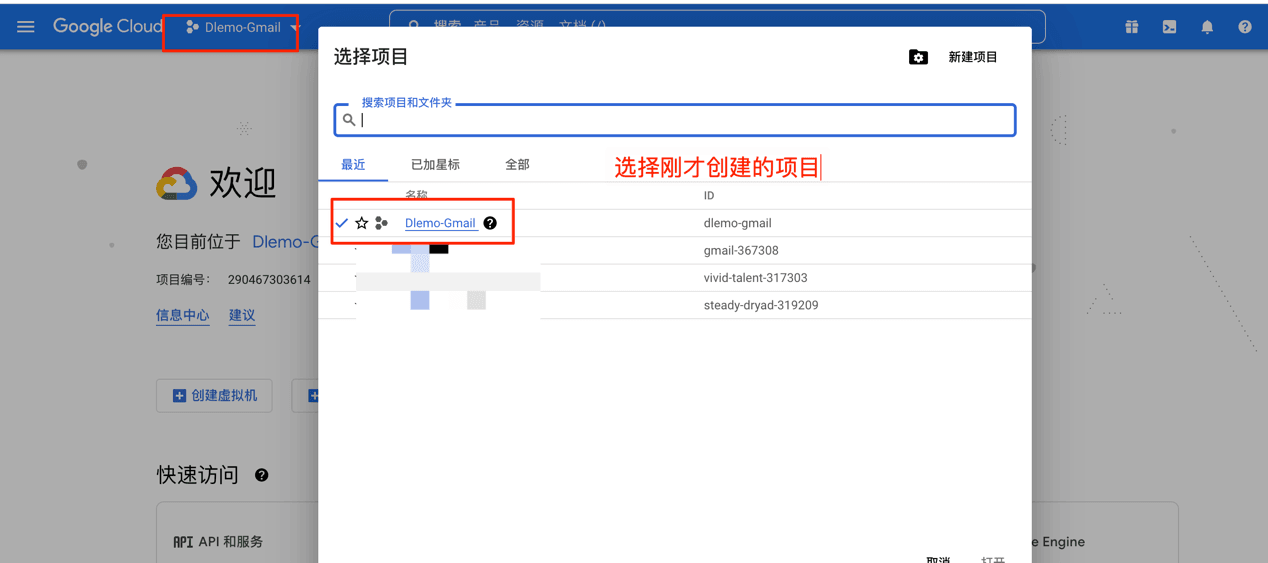Click help icon beside Dlemo-Gmail project

click(490, 223)
